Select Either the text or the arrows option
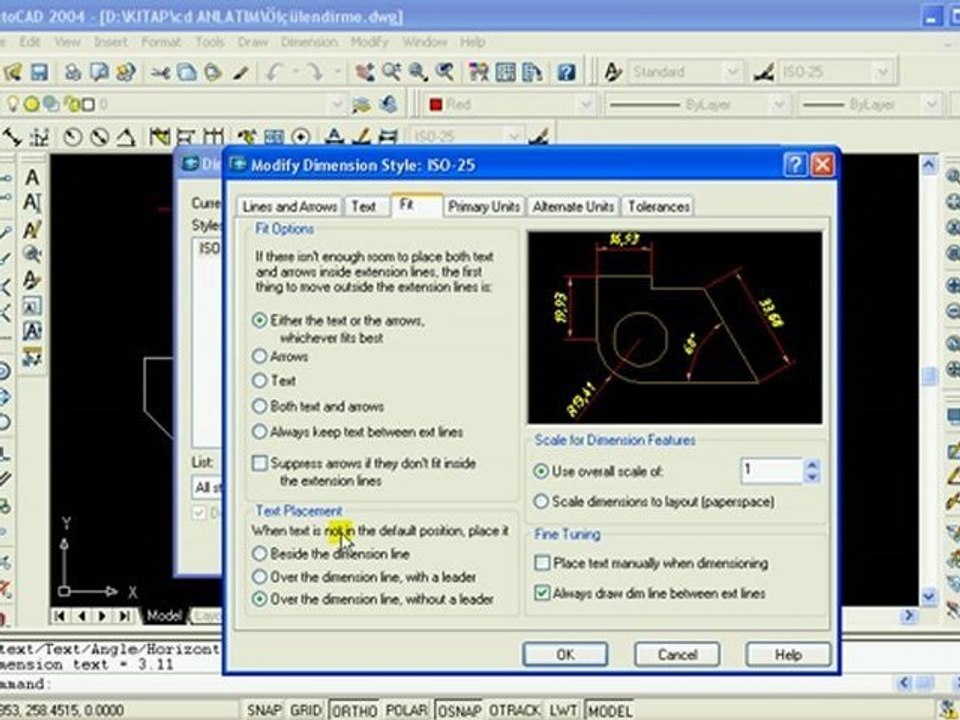The height and width of the screenshot is (720, 960). 260,320
